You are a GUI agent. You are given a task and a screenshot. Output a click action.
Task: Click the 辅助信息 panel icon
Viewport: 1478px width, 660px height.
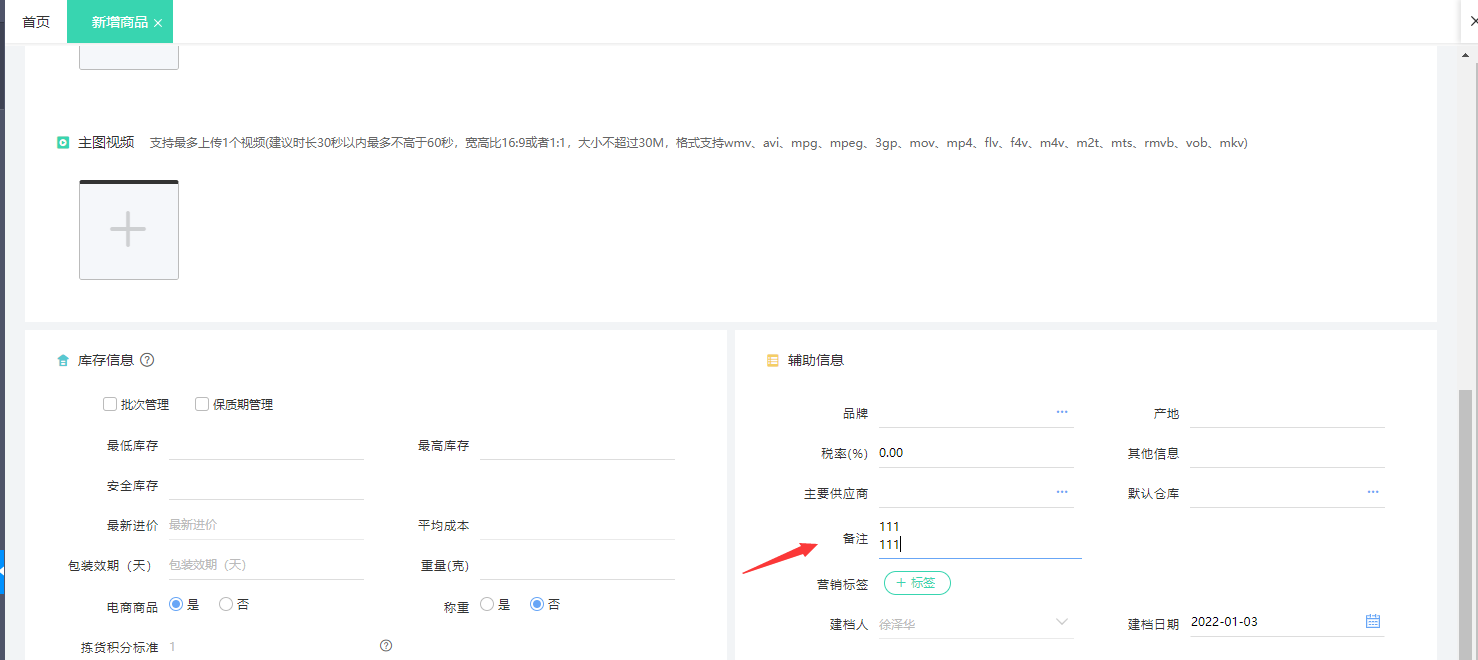tap(771, 360)
